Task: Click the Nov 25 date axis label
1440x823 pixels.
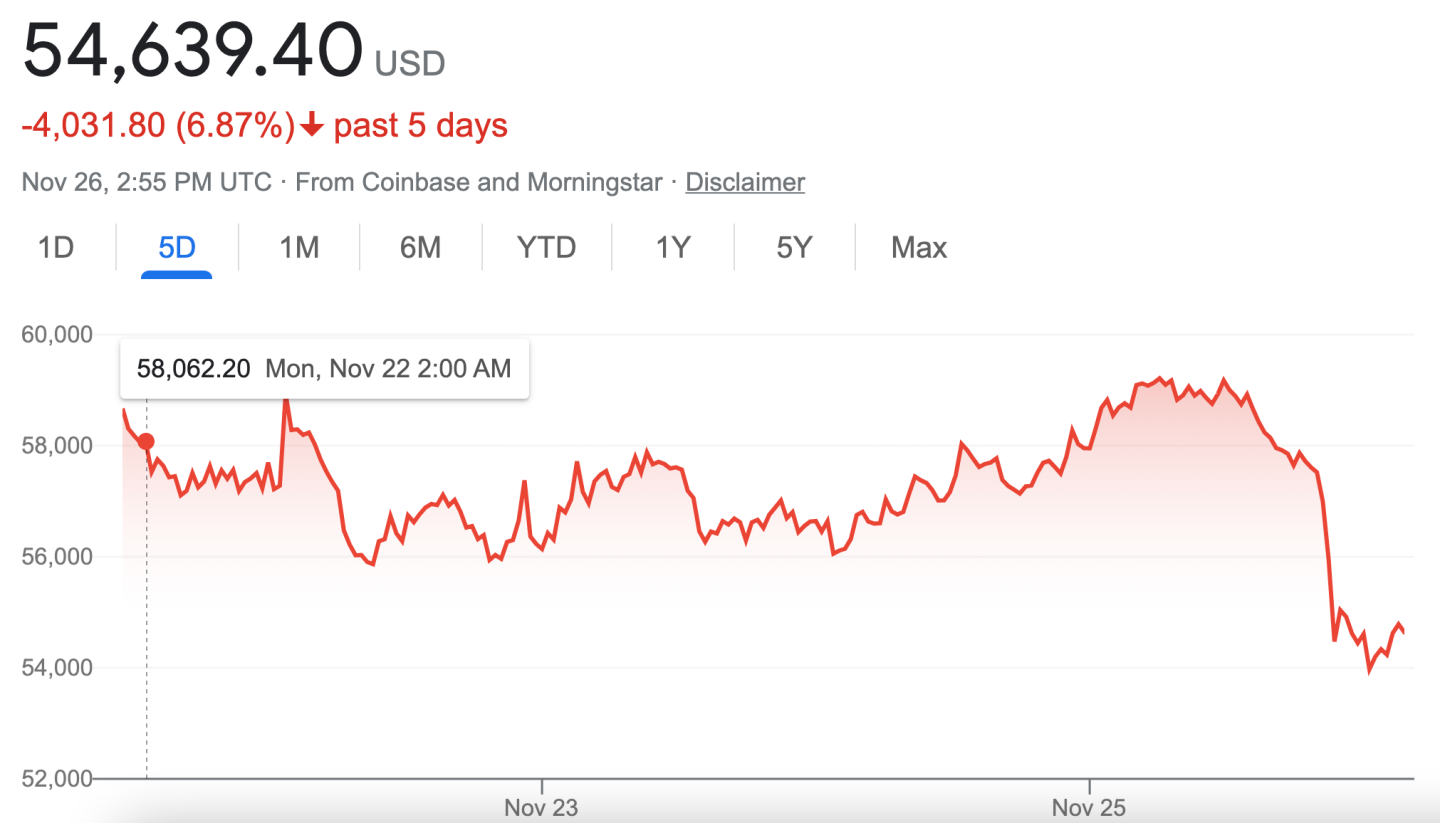Action: click(1089, 807)
